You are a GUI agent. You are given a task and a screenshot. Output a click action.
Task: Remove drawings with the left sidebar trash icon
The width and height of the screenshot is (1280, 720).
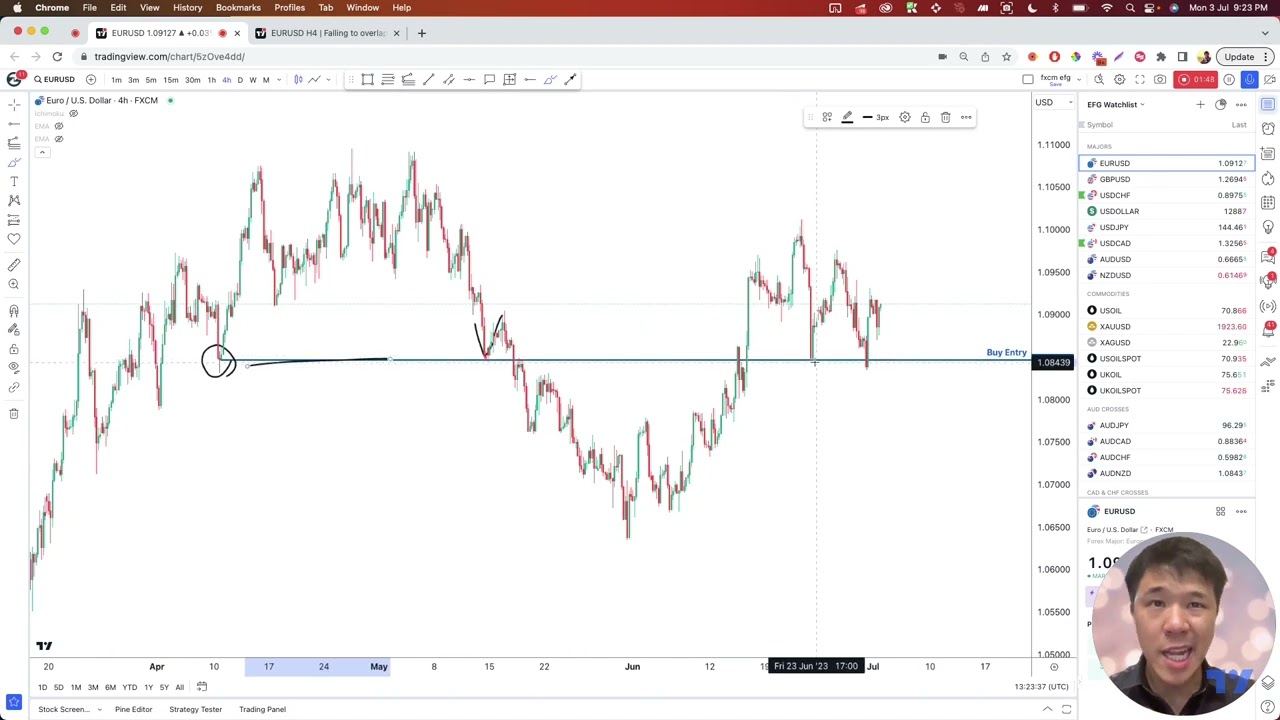pos(14,413)
